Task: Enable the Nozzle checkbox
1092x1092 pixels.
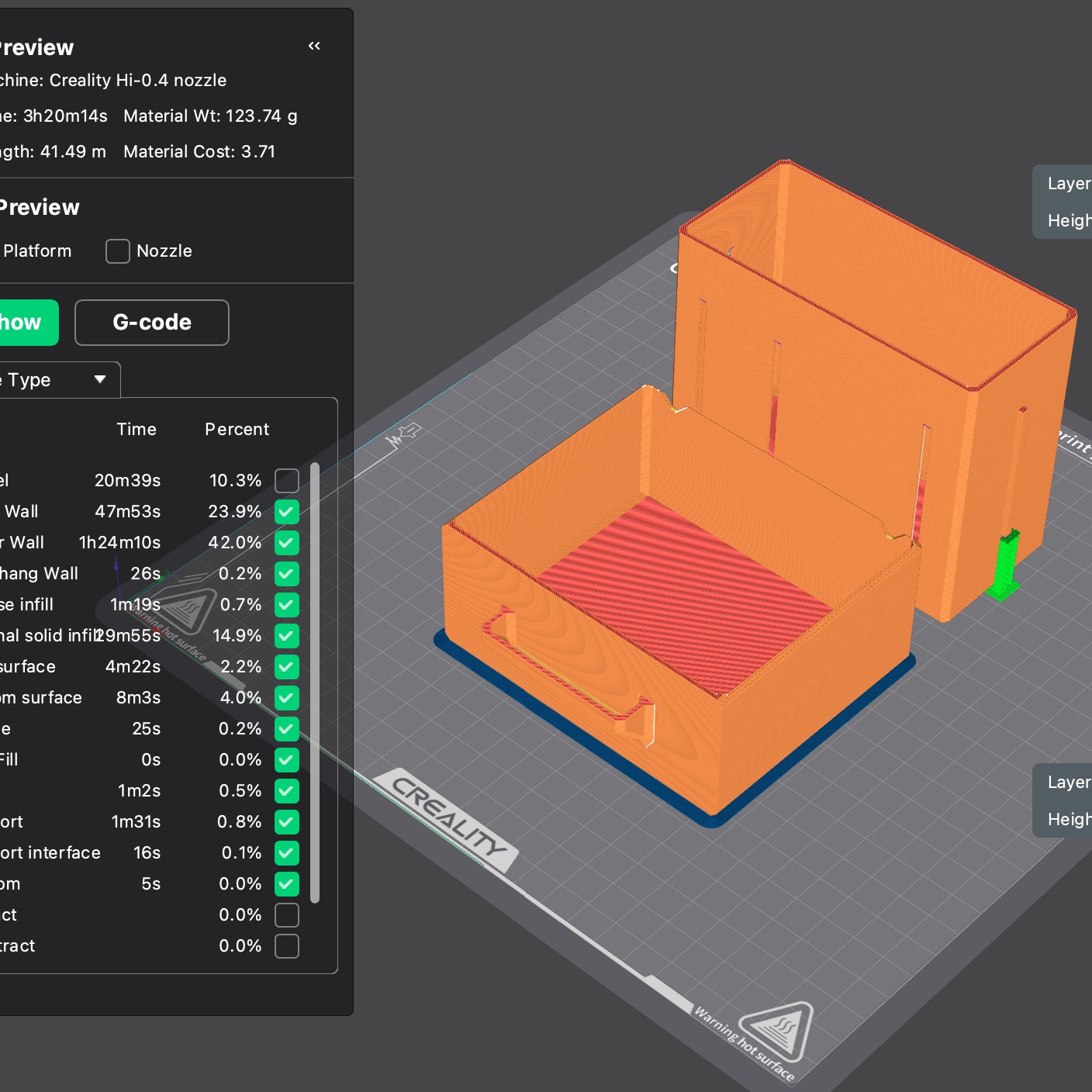Action: pos(118,251)
